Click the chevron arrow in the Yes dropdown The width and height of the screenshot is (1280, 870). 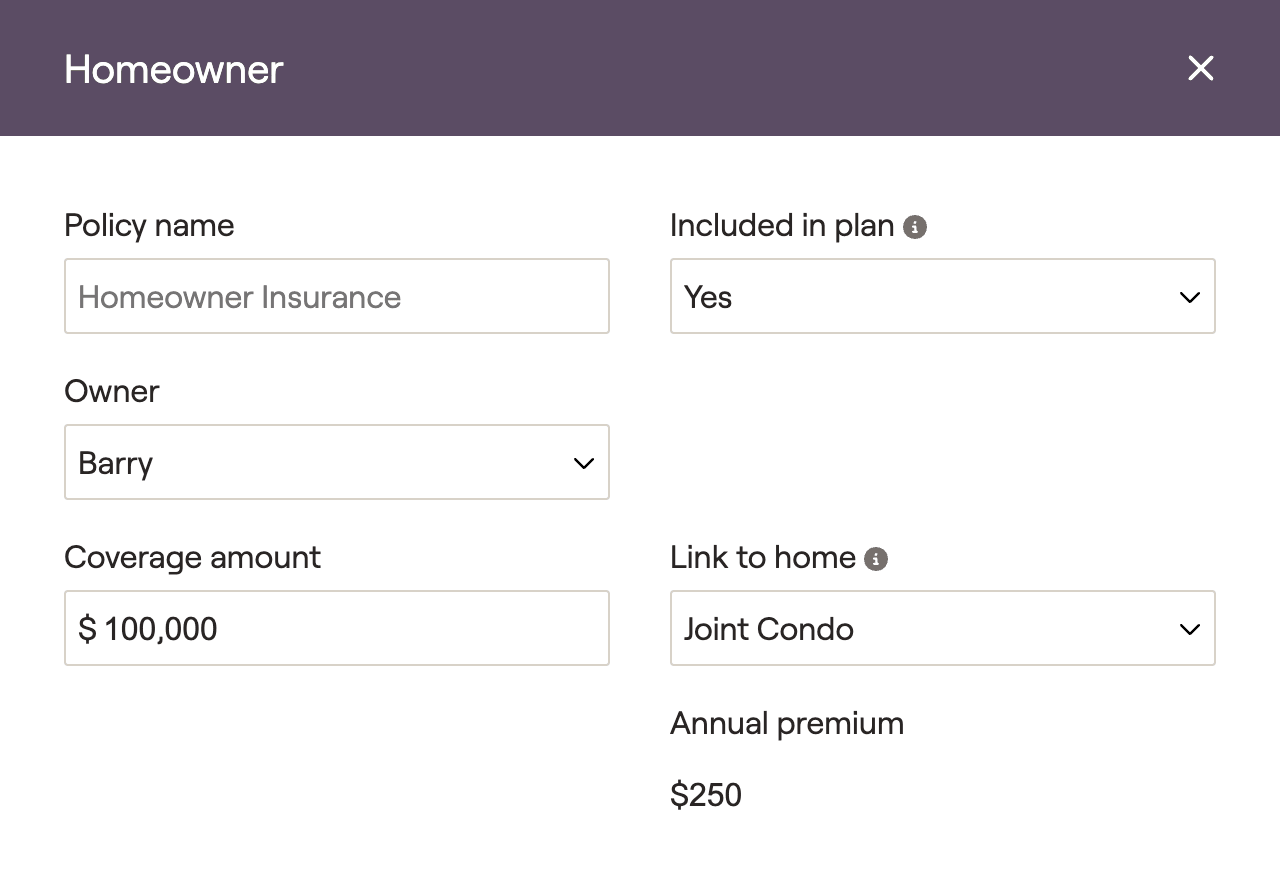(1189, 297)
